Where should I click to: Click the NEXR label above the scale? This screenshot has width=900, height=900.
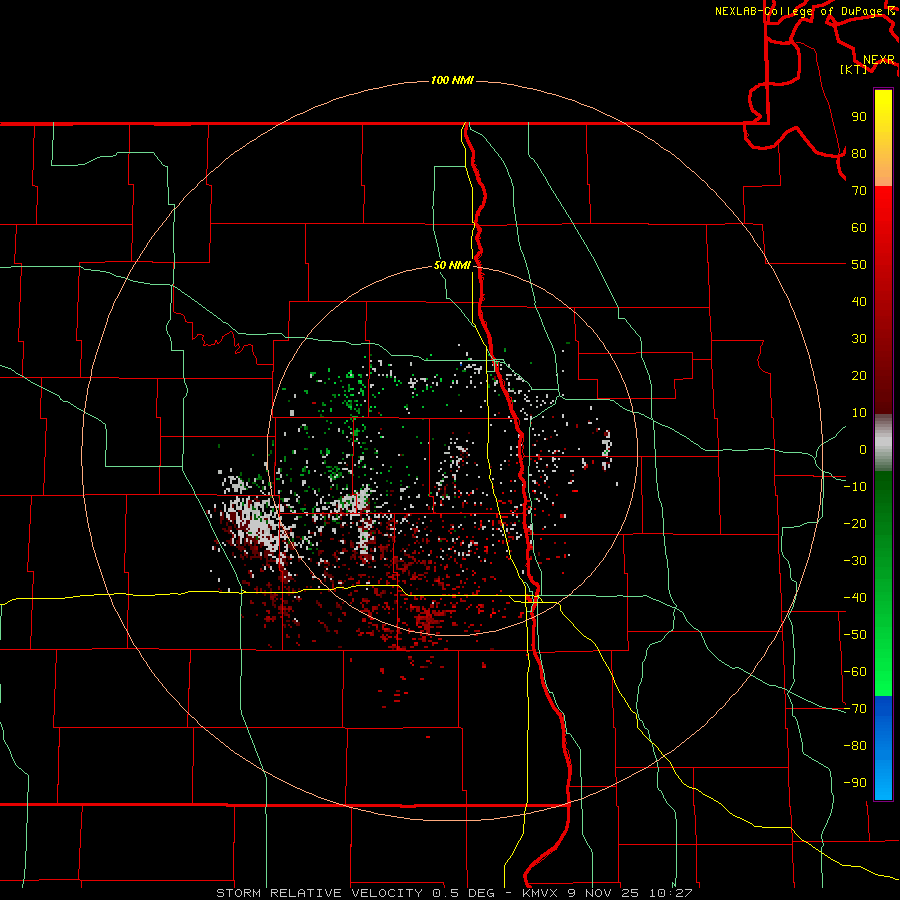click(x=878, y=60)
